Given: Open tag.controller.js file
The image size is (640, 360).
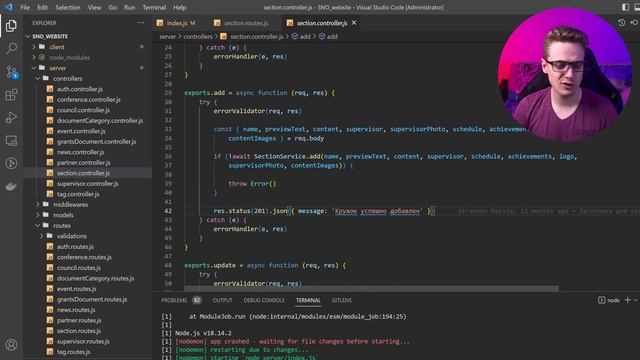Looking at the screenshot, I should (78, 194).
